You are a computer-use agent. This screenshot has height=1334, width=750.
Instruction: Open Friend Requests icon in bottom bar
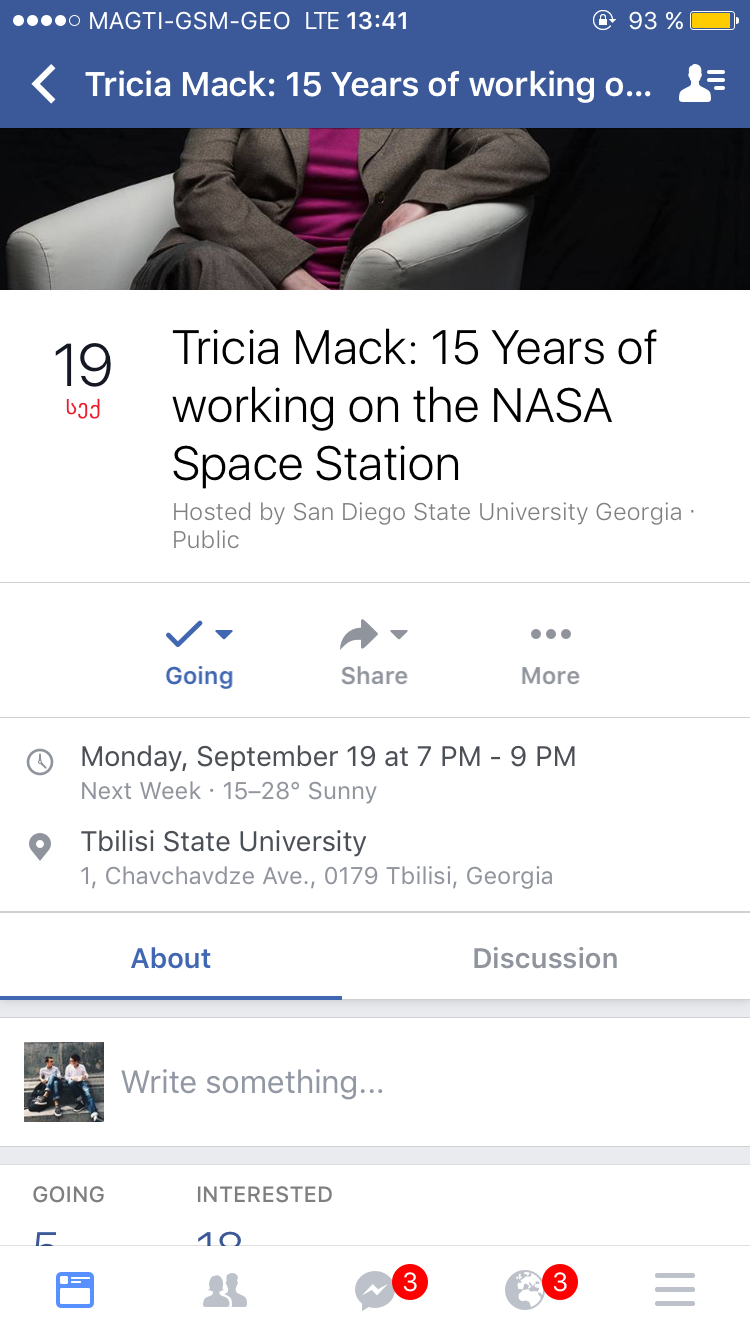(x=225, y=1290)
